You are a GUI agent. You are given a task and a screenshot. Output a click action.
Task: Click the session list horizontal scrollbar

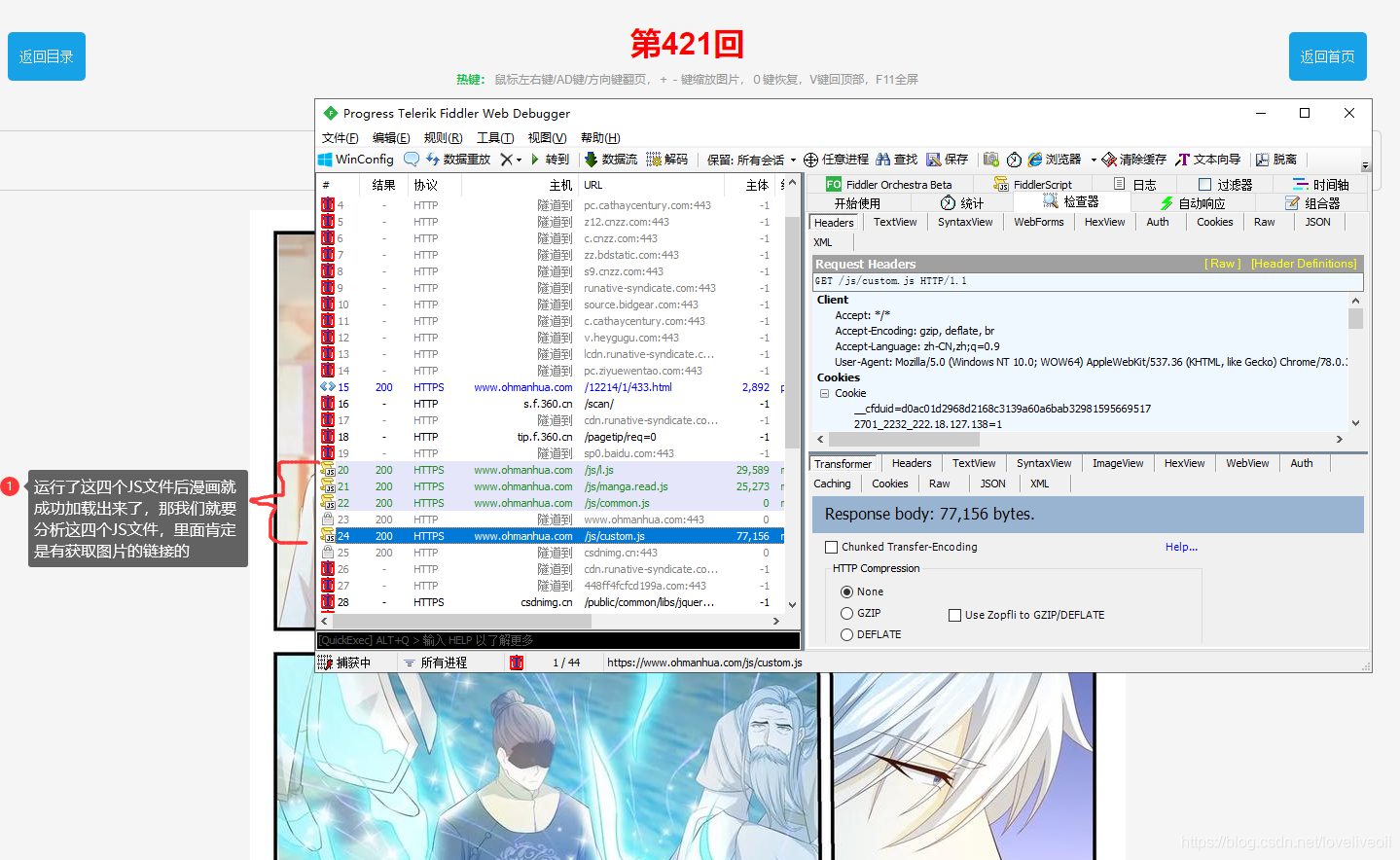tap(550, 621)
